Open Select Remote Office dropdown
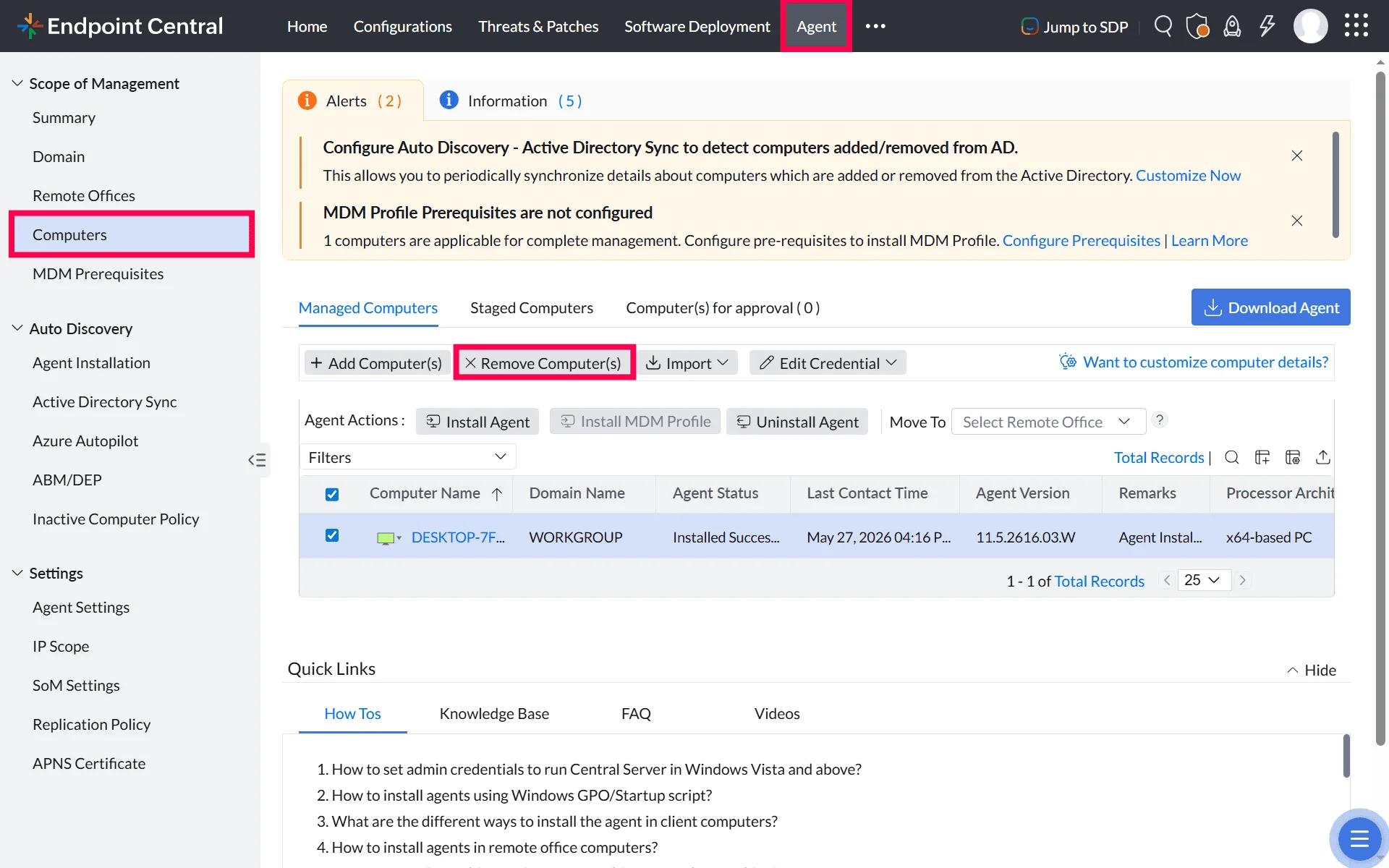This screenshot has height=868, width=1389. [1048, 422]
